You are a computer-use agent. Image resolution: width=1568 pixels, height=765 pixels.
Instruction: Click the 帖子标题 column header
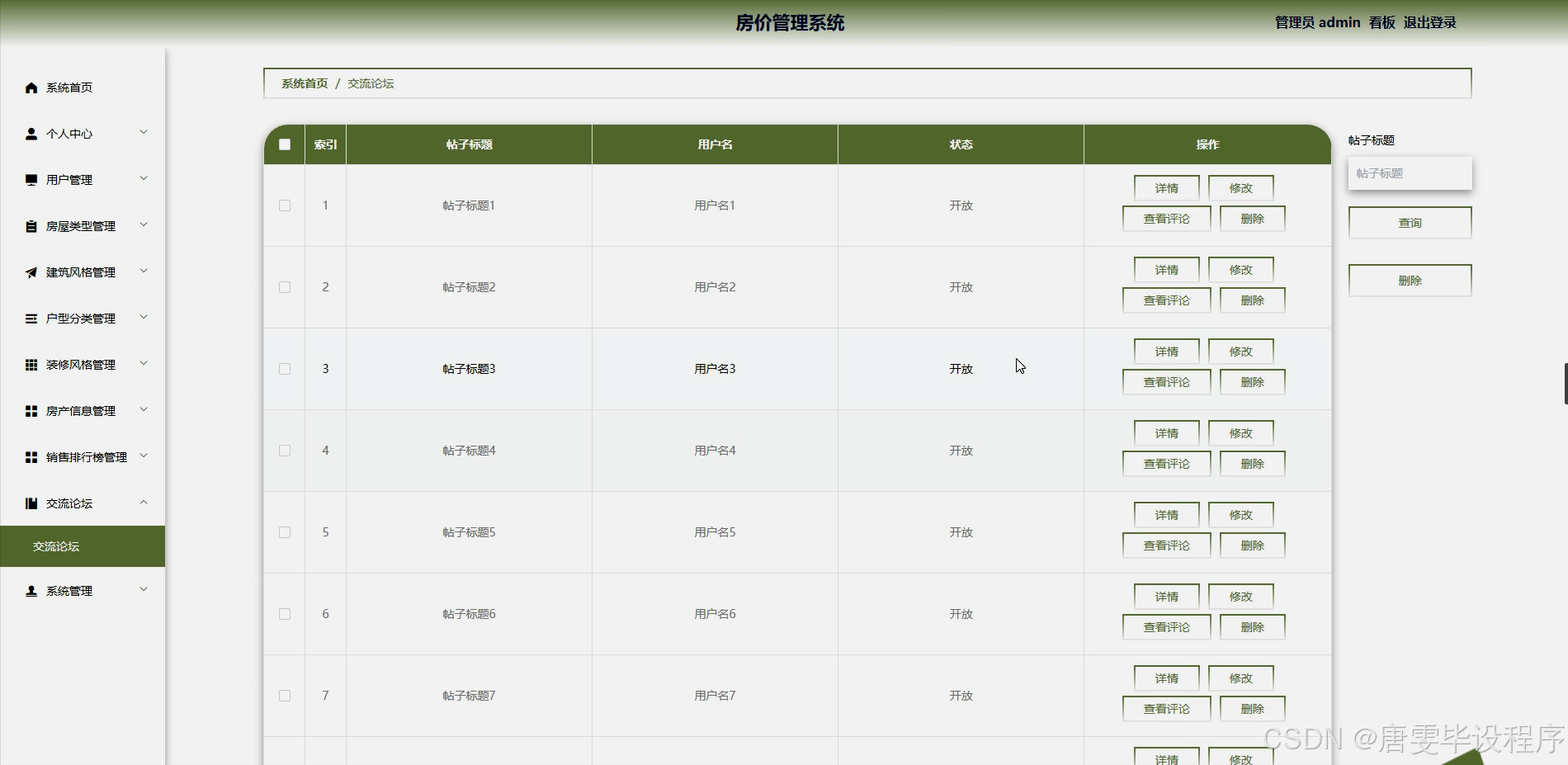tap(469, 144)
